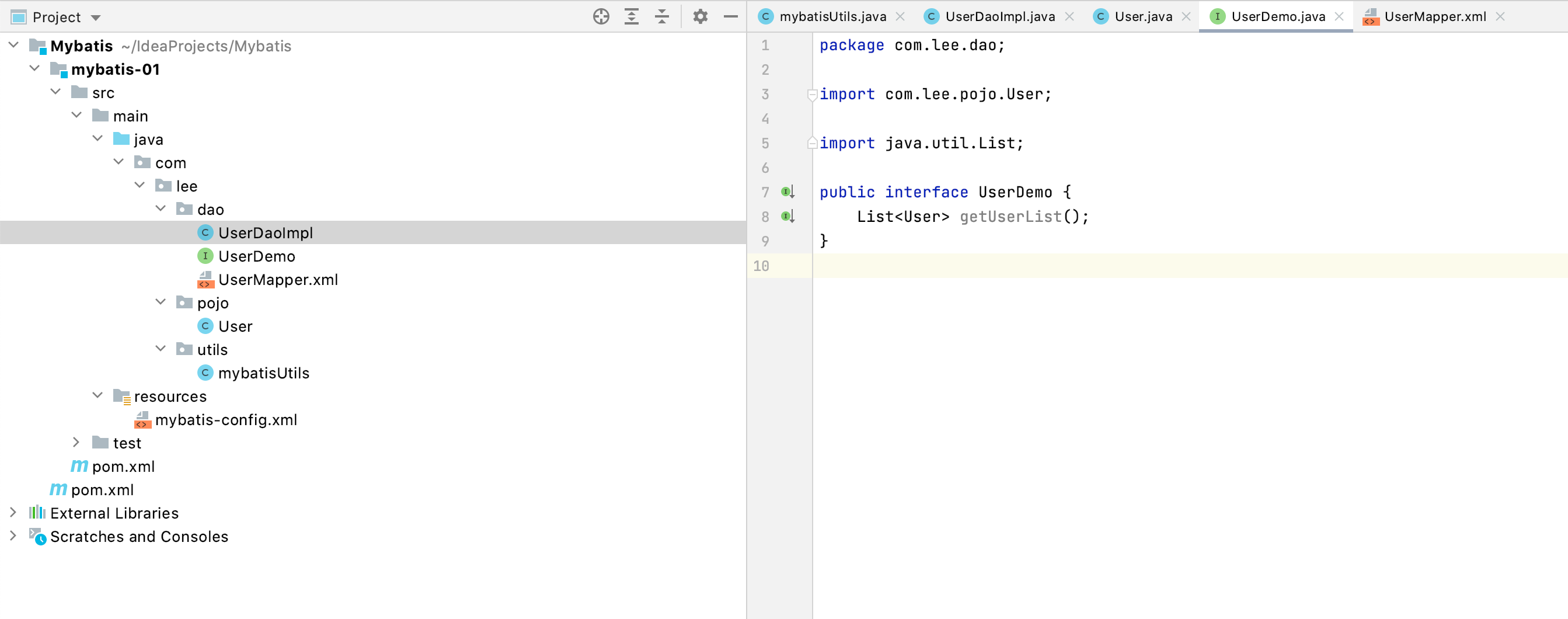Collapse the main folder

[x=76, y=115]
